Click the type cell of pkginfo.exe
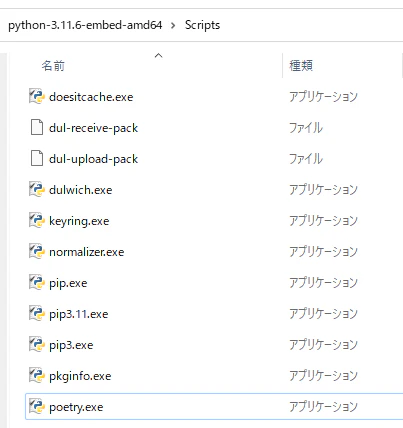Screen dimensions: 403x428 click(323, 376)
